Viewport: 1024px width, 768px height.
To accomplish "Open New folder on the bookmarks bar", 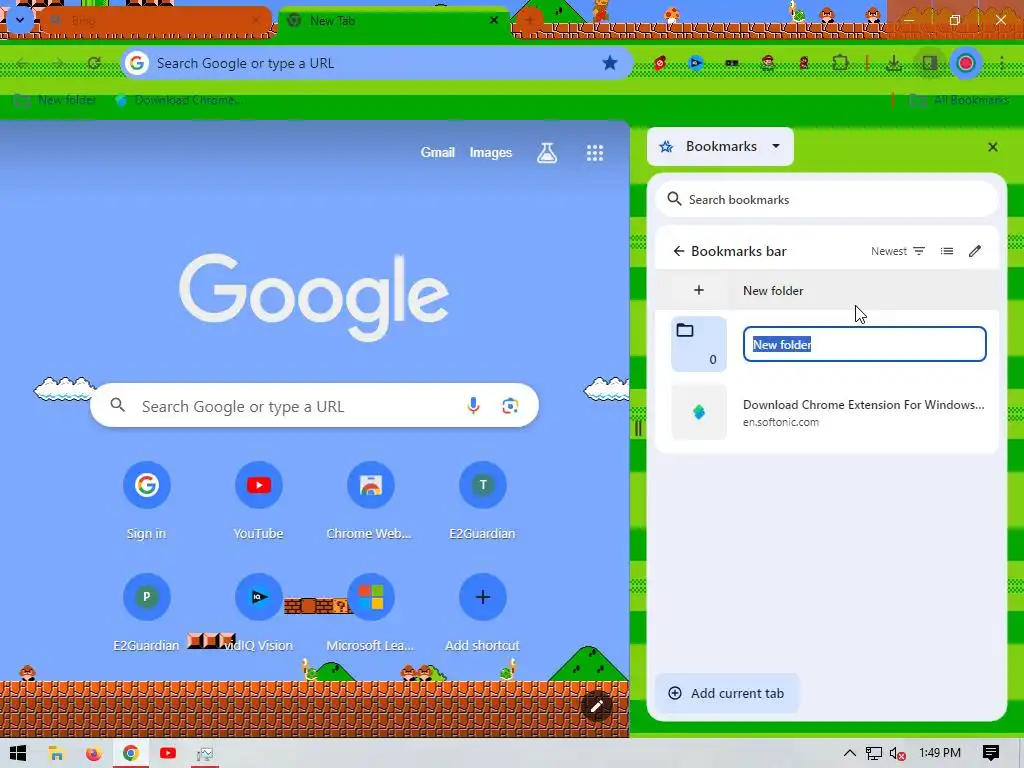I will tap(55, 100).
